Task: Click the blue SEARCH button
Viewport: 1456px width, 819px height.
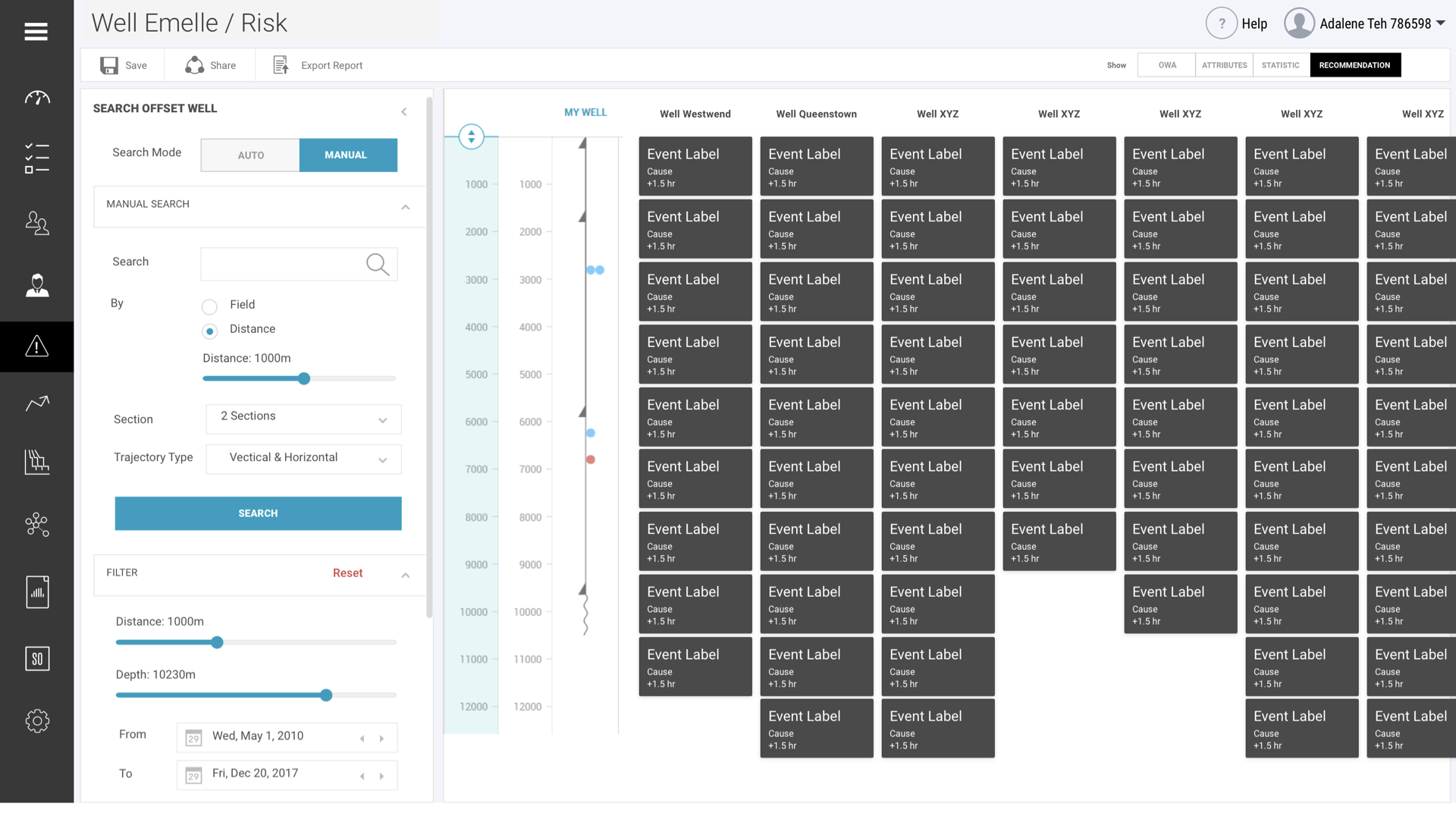Action: click(258, 513)
